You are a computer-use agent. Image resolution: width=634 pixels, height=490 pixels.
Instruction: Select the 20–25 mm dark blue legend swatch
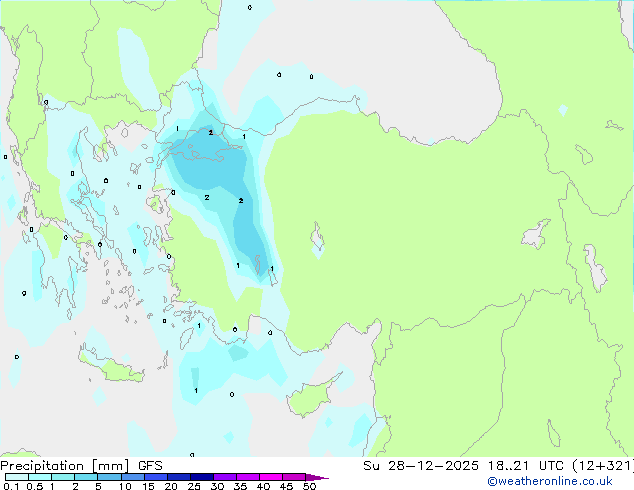179,477
